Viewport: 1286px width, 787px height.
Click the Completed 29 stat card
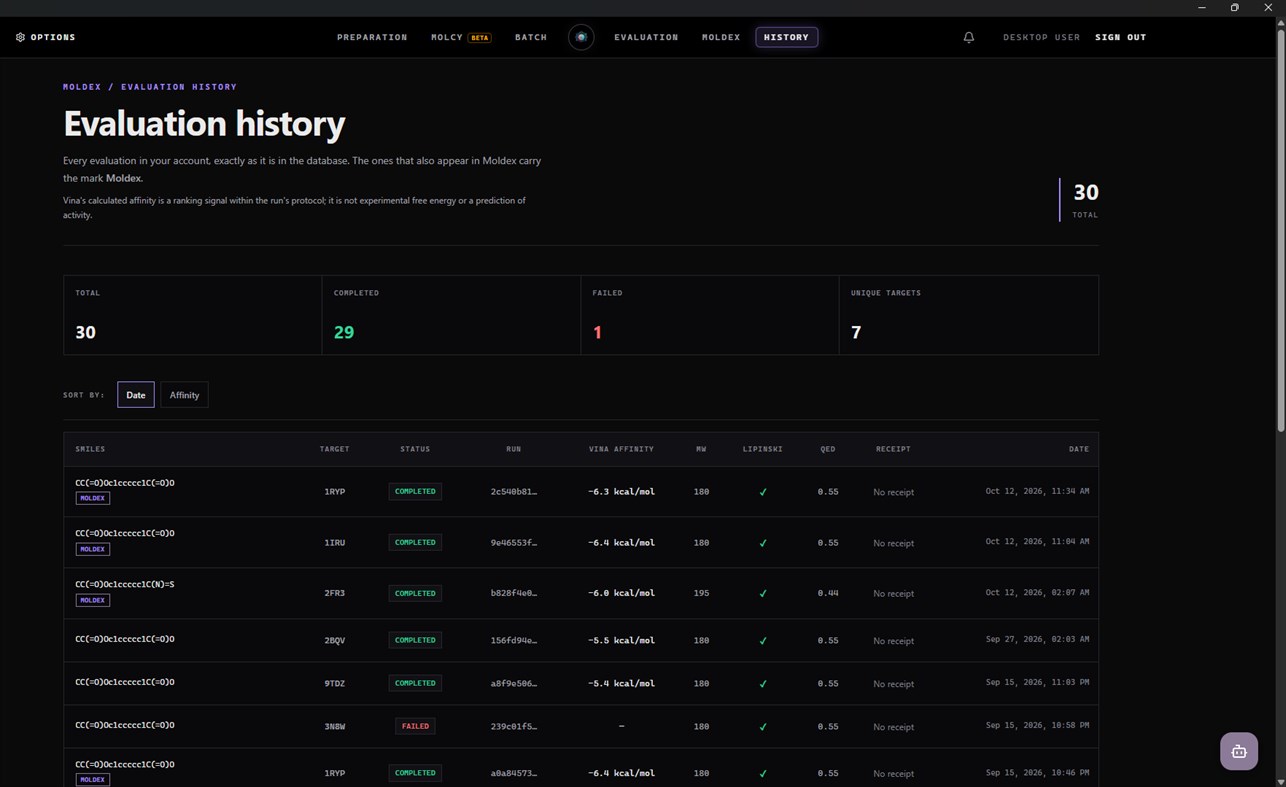pos(451,315)
